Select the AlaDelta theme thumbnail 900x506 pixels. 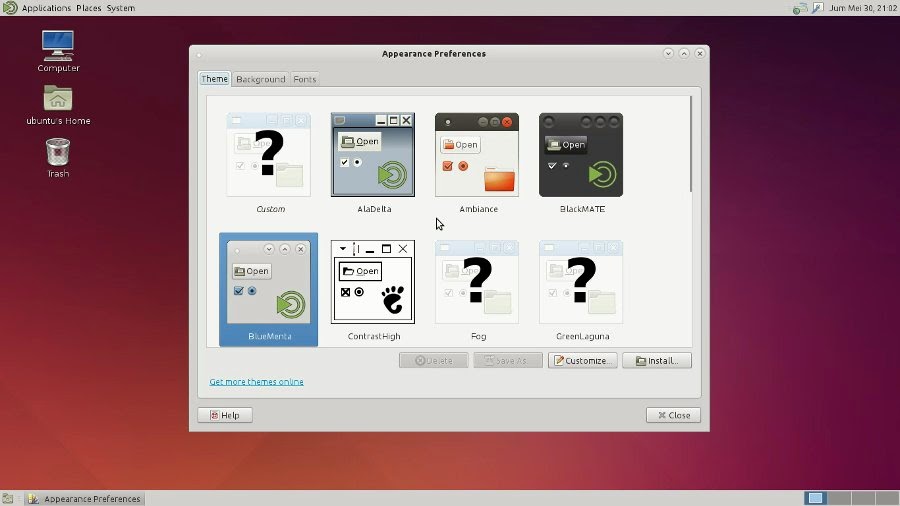pyautogui.click(x=373, y=155)
